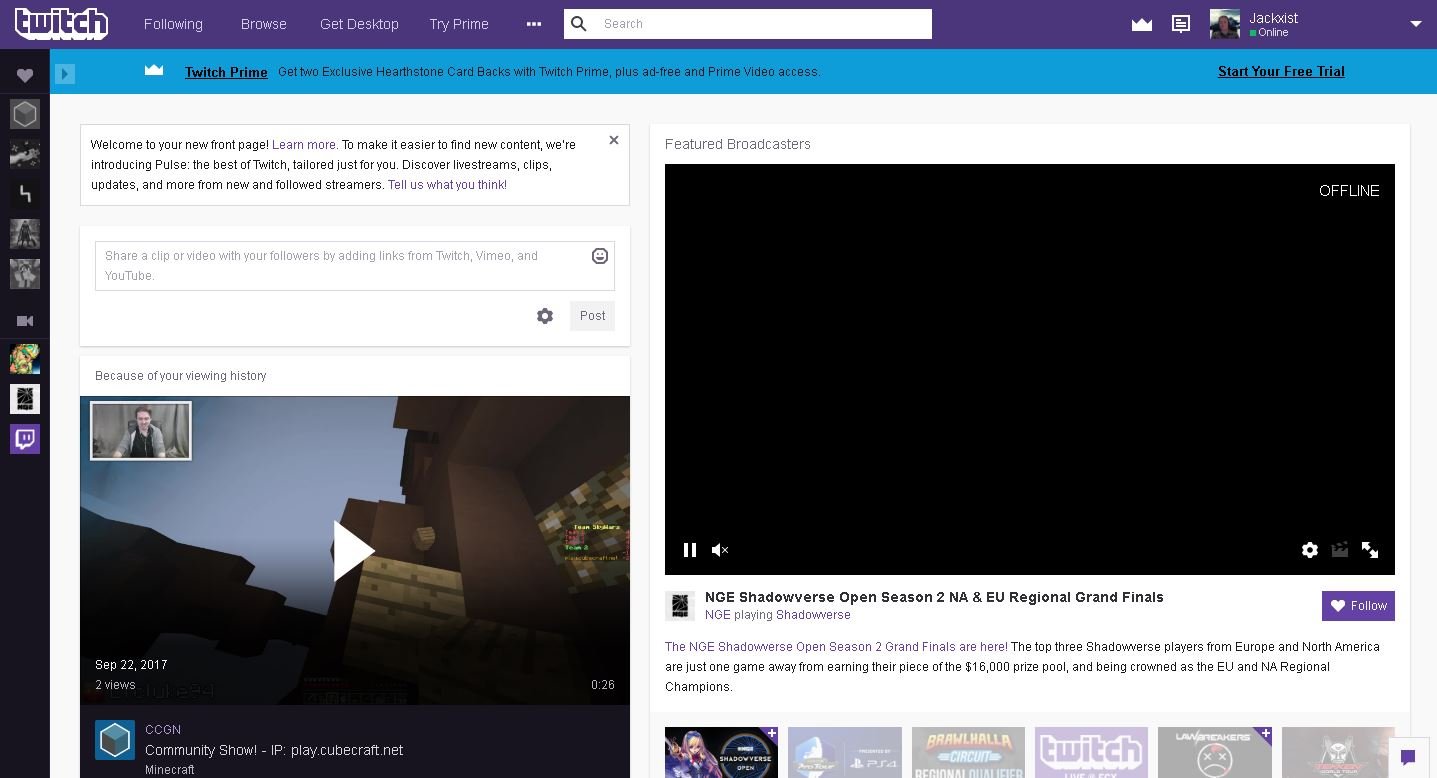
Task: Open the zigzag logo channel in sidebar
Action: tap(25, 194)
